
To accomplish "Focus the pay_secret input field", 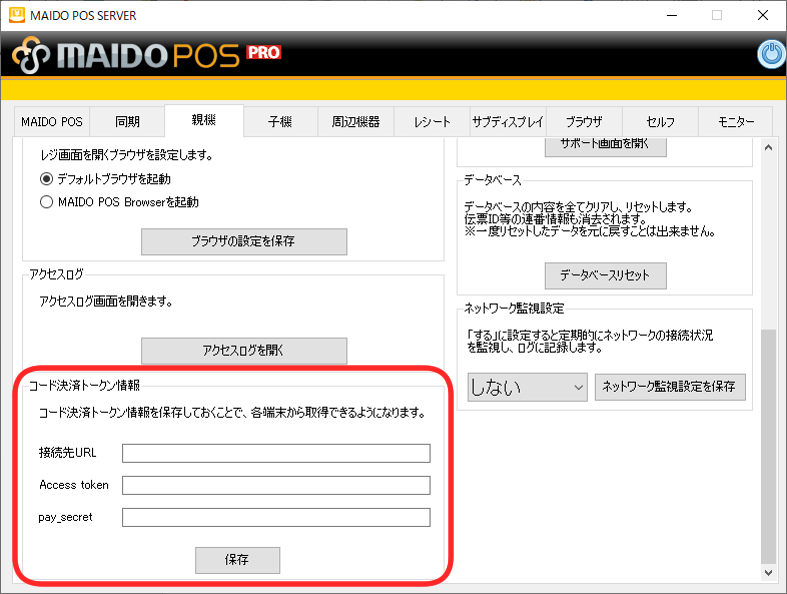I will [276, 517].
